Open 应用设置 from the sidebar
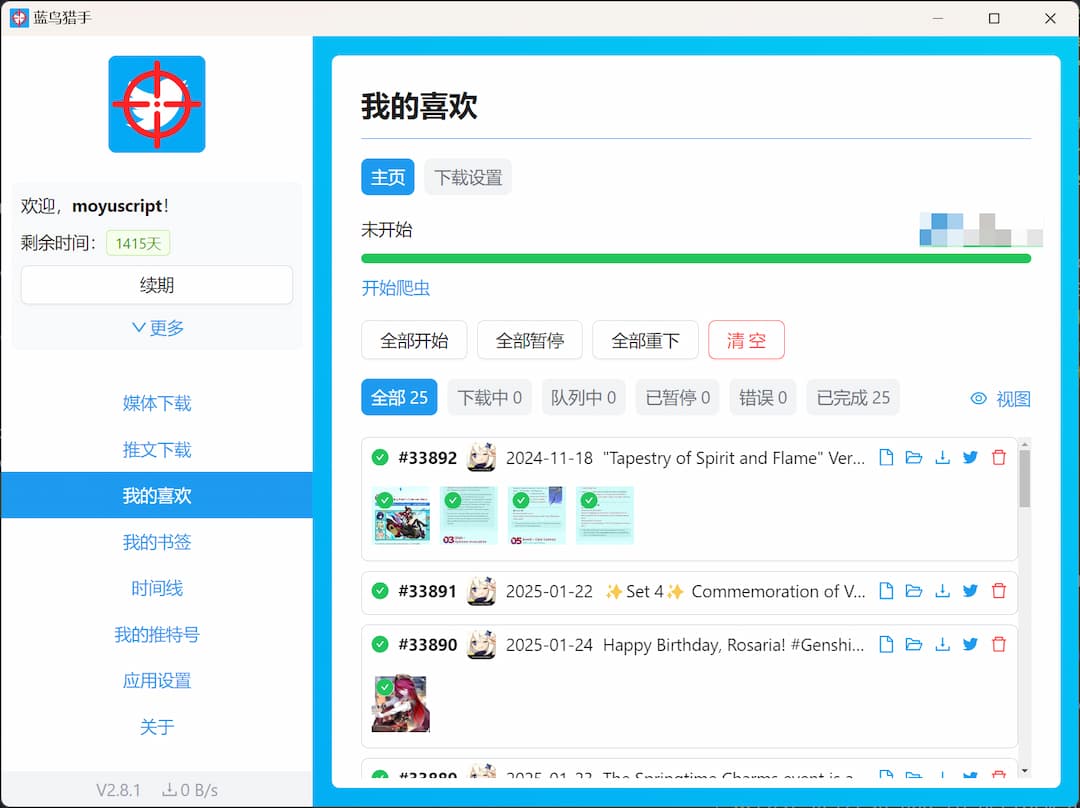The image size is (1080, 808). click(156, 680)
